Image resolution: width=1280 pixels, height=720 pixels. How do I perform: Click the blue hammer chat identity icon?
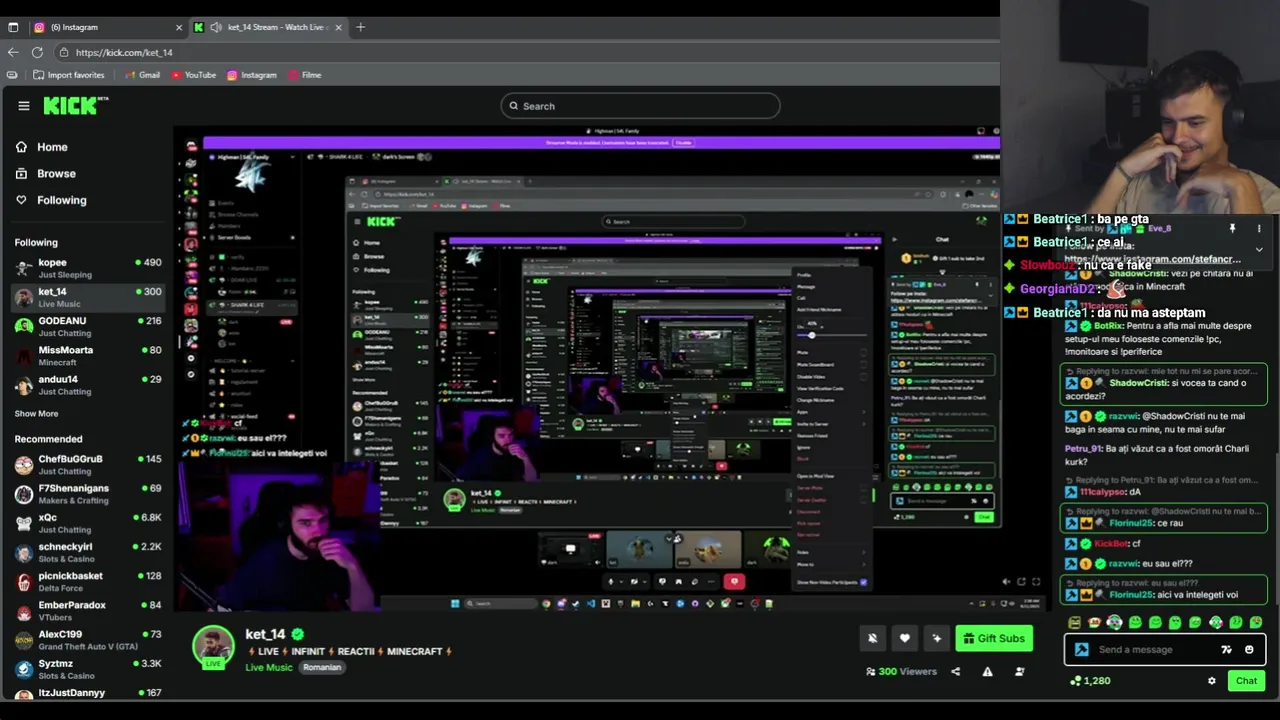click(x=1081, y=650)
